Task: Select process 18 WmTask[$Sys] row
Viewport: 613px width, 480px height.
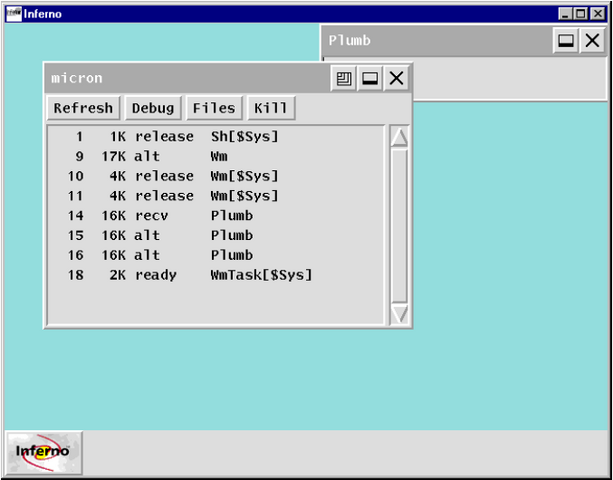Action: point(215,275)
